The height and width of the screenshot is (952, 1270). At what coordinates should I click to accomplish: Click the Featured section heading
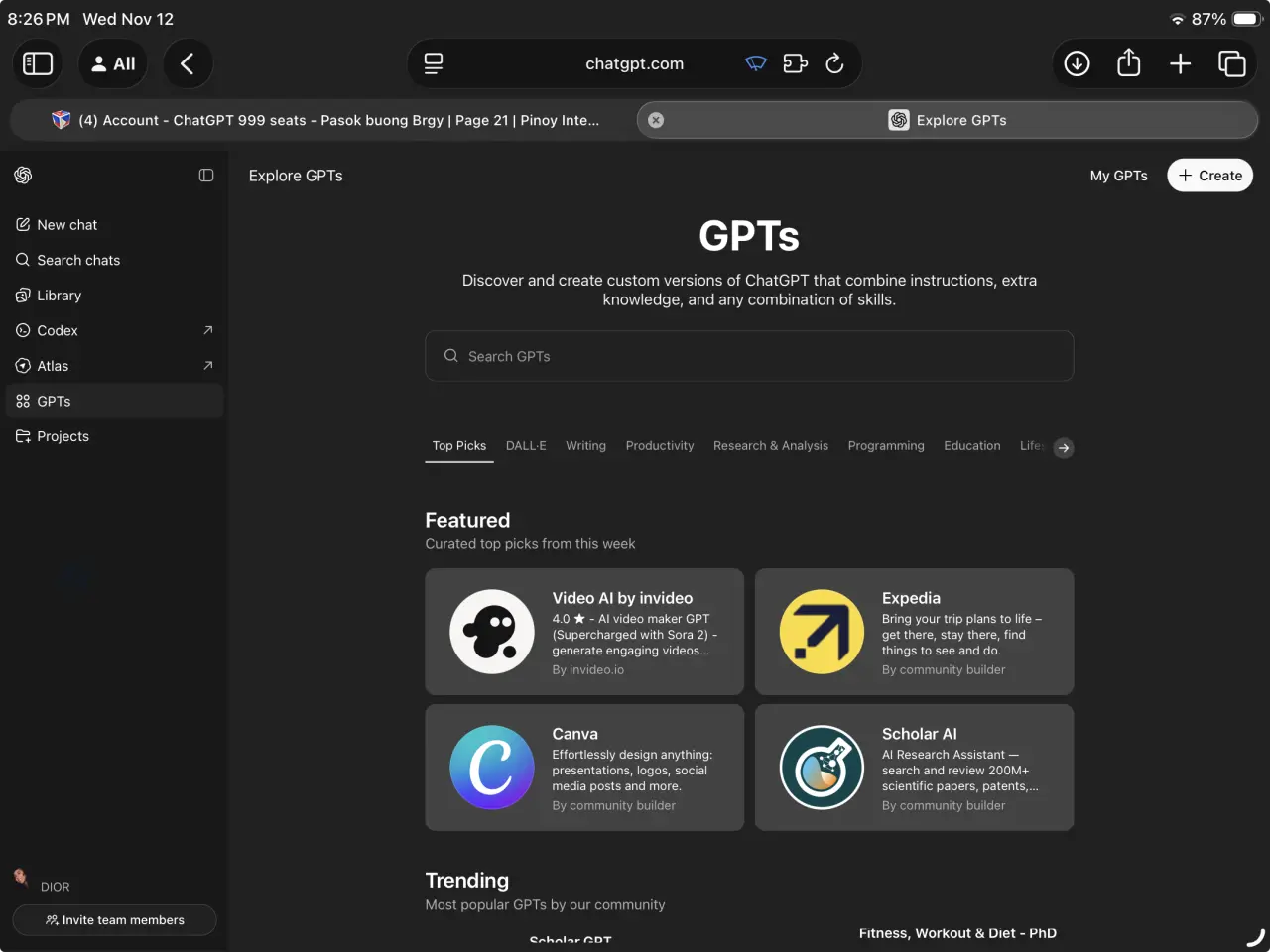(467, 520)
